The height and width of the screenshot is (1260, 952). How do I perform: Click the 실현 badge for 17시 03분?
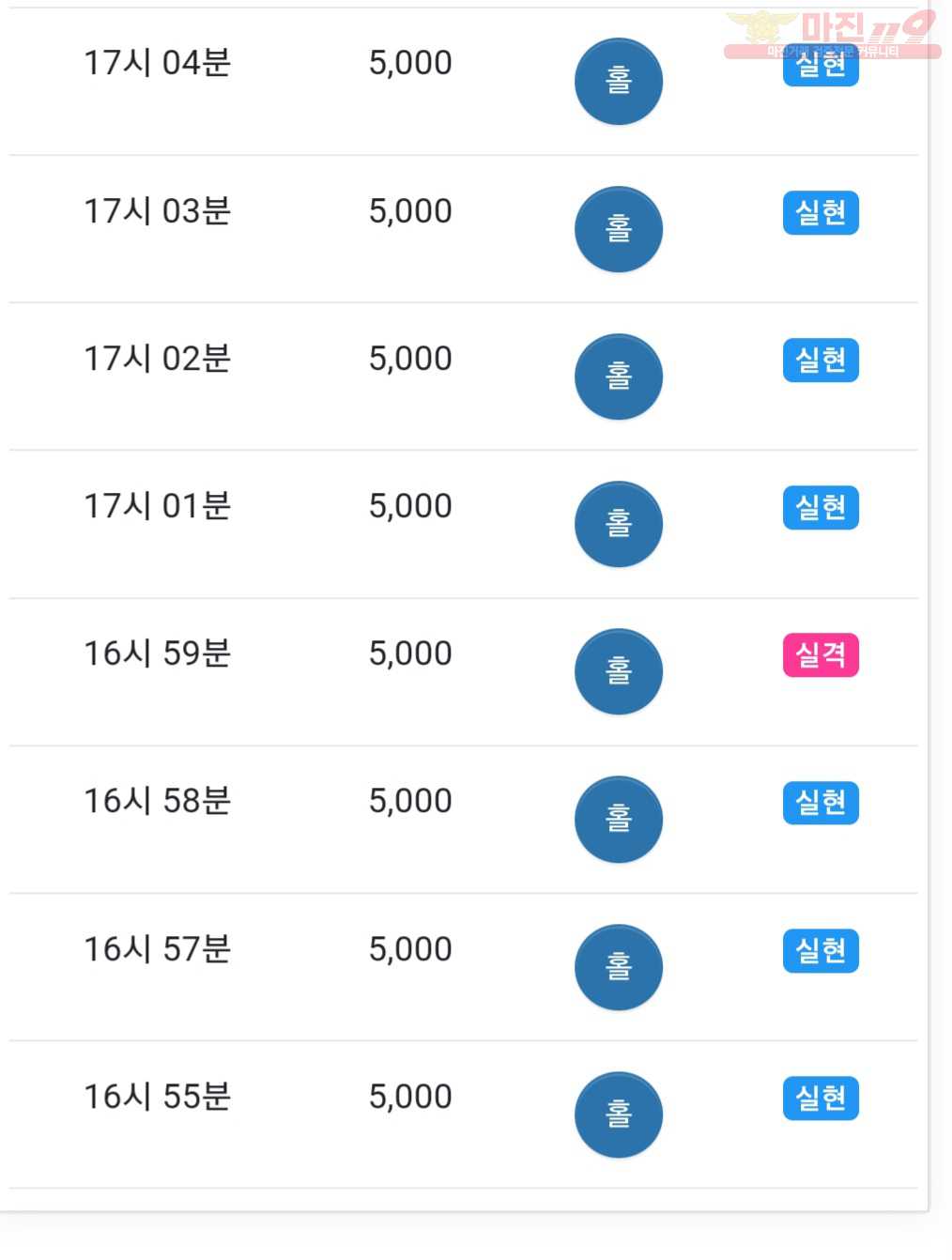pyautogui.click(x=821, y=213)
